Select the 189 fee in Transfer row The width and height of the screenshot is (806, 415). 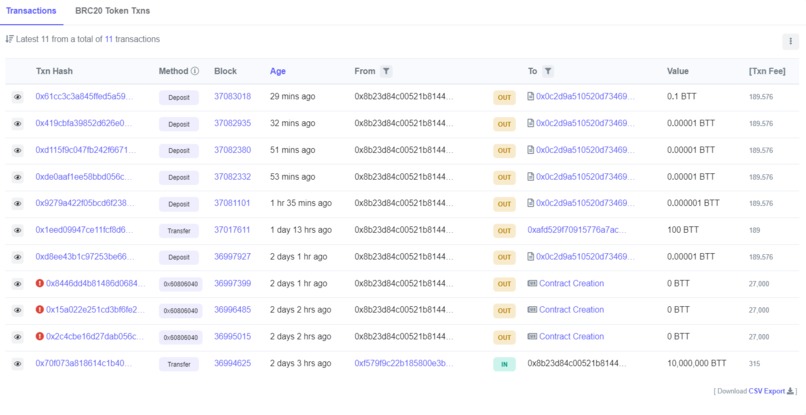pyautogui.click(x=754, y=230)
